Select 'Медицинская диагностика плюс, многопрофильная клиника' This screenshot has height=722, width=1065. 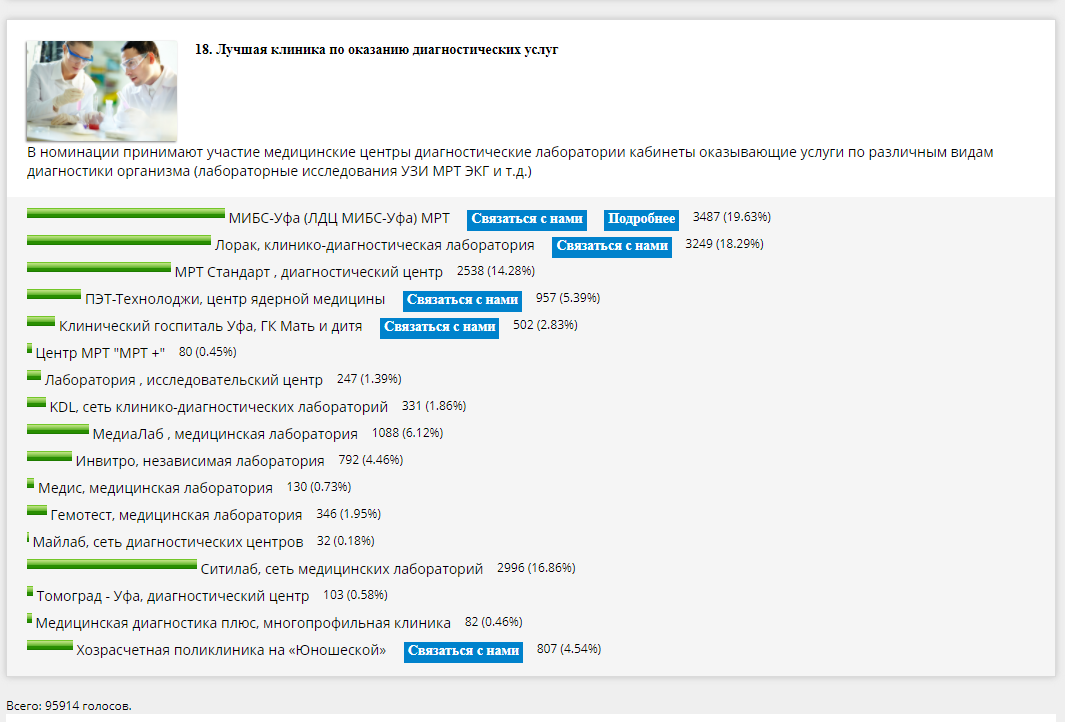243,624
